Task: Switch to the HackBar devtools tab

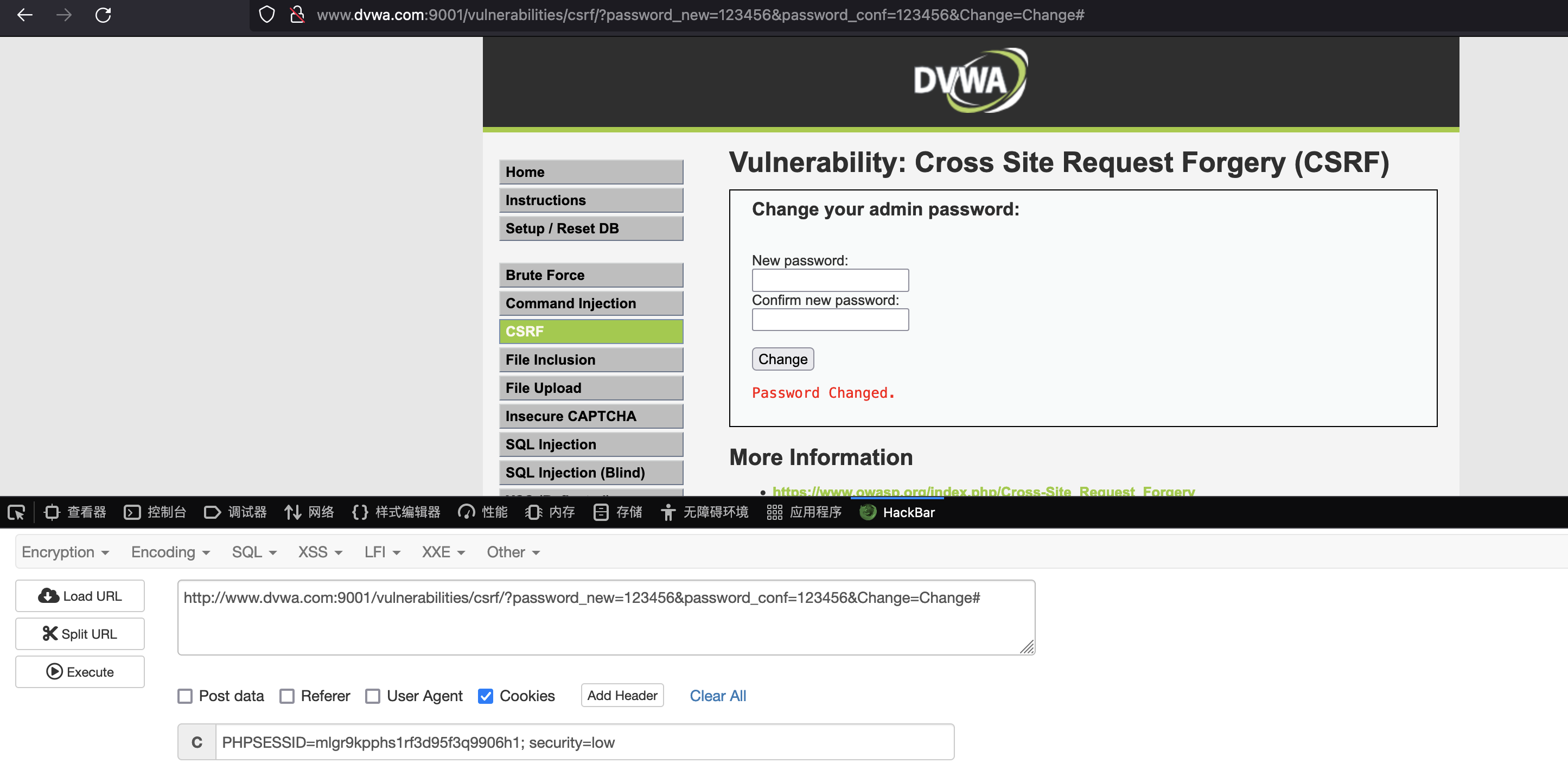Action: click(x=897, y=512)
